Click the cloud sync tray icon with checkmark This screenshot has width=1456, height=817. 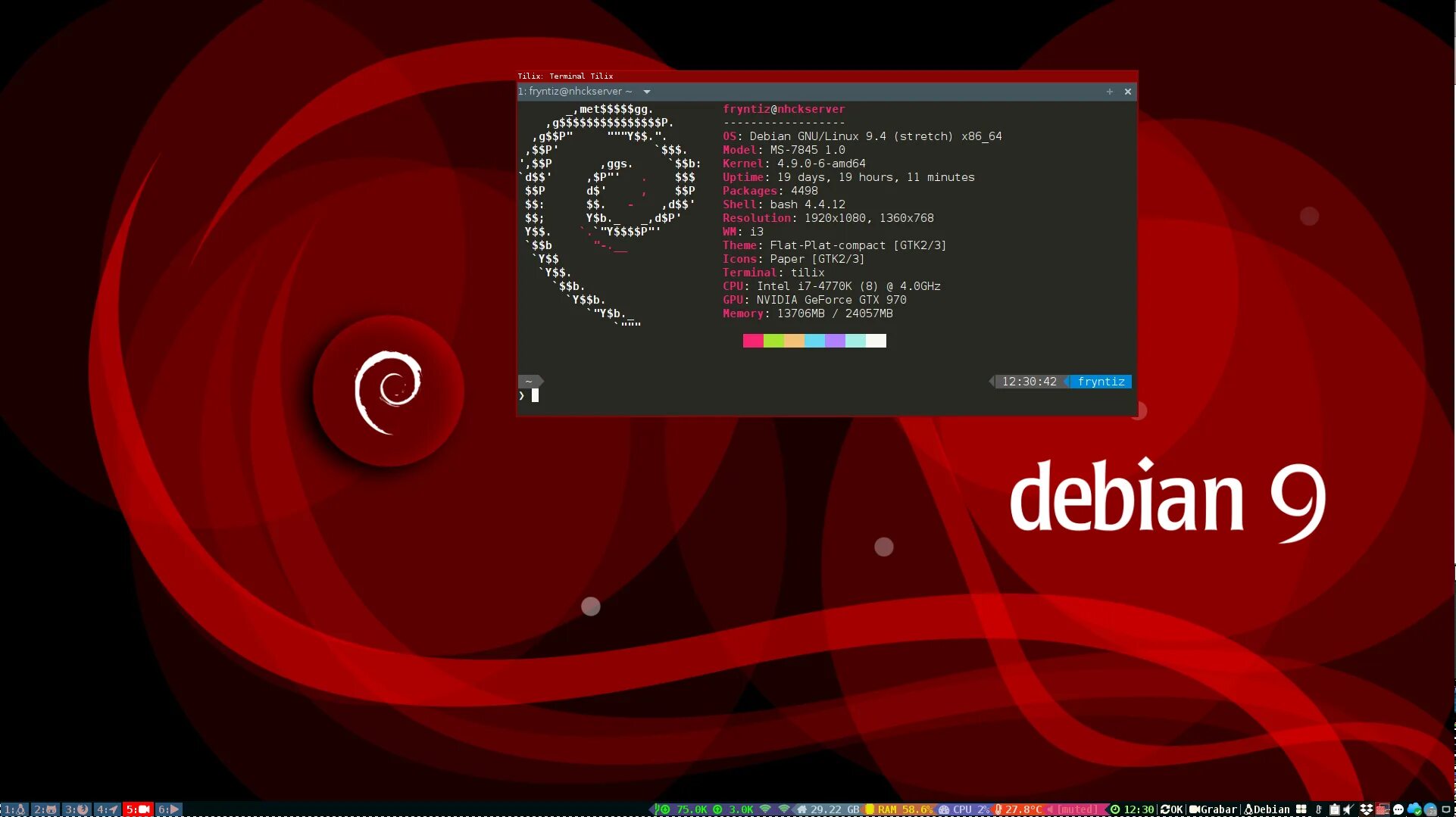1414,809
